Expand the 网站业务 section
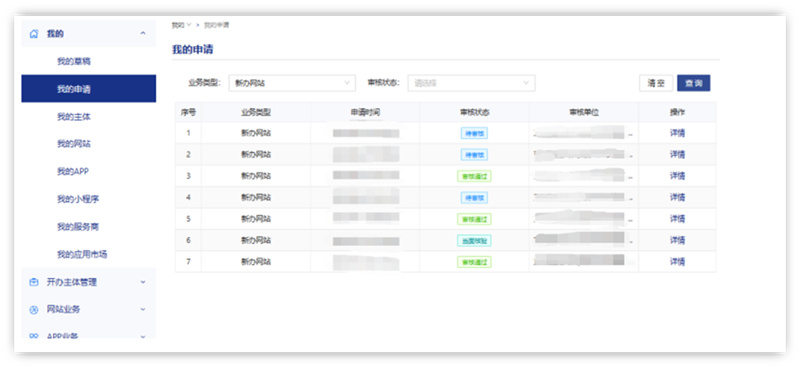The image size is (800, 368). pyautogui.click(x=143, y=309)
